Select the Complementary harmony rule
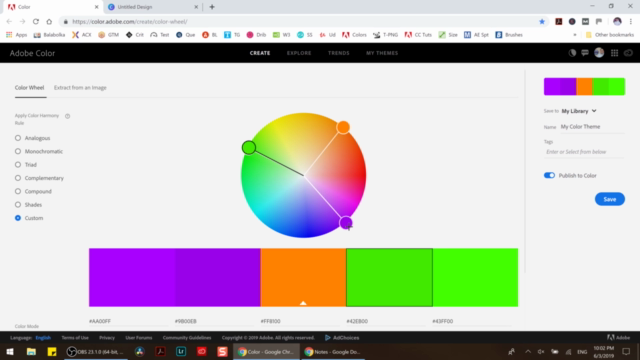The width and height of the screenshot is (640, 360). pyautogui.click(x=39, y=178)
